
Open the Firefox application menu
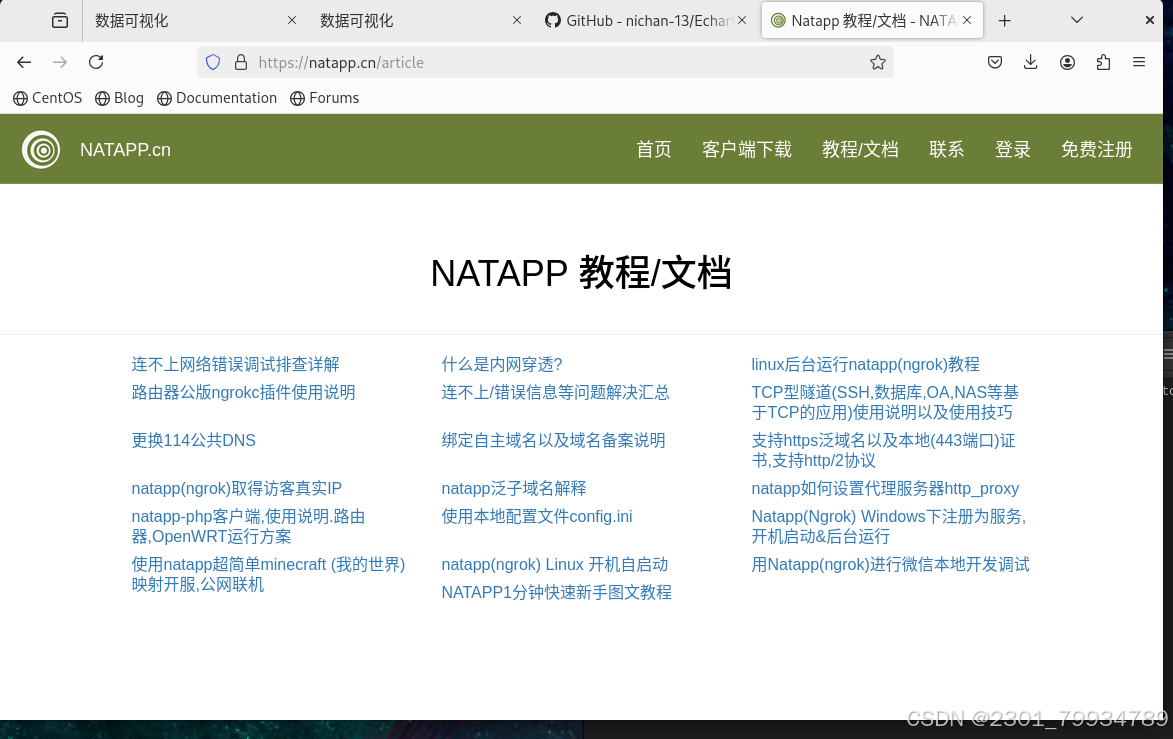(1139, 62)
